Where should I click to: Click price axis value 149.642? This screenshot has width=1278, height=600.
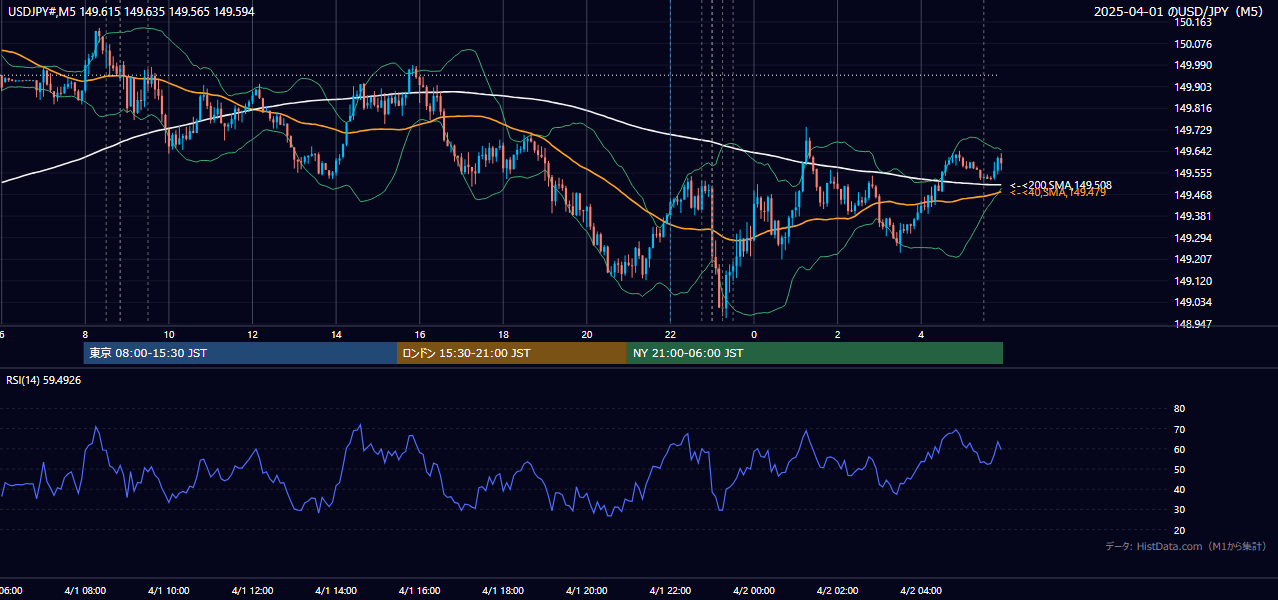pos(1193,152)
